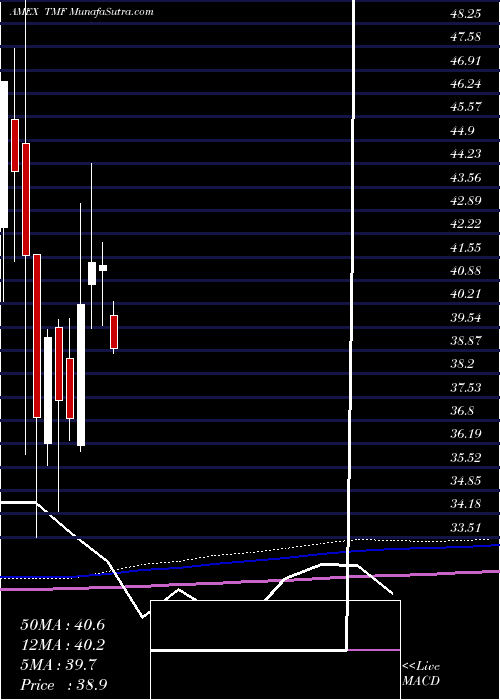Click the 50MA : 40.6 readout
500x700 pixels.
pyautogui.click(x=63, y=625)
